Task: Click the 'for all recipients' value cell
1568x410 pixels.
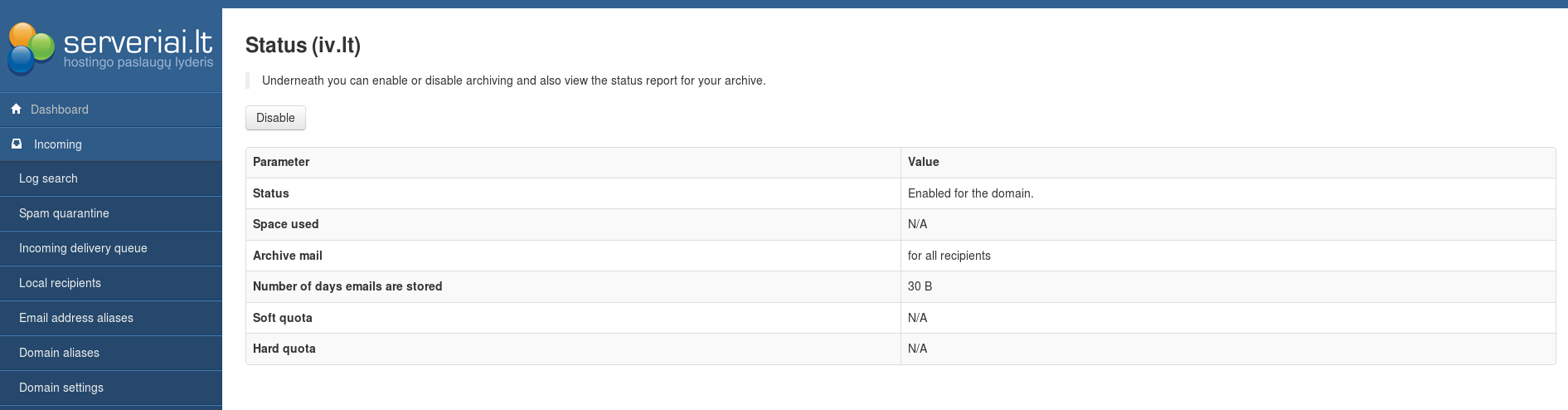Action: pyautogui.click(x=949, y=256)
